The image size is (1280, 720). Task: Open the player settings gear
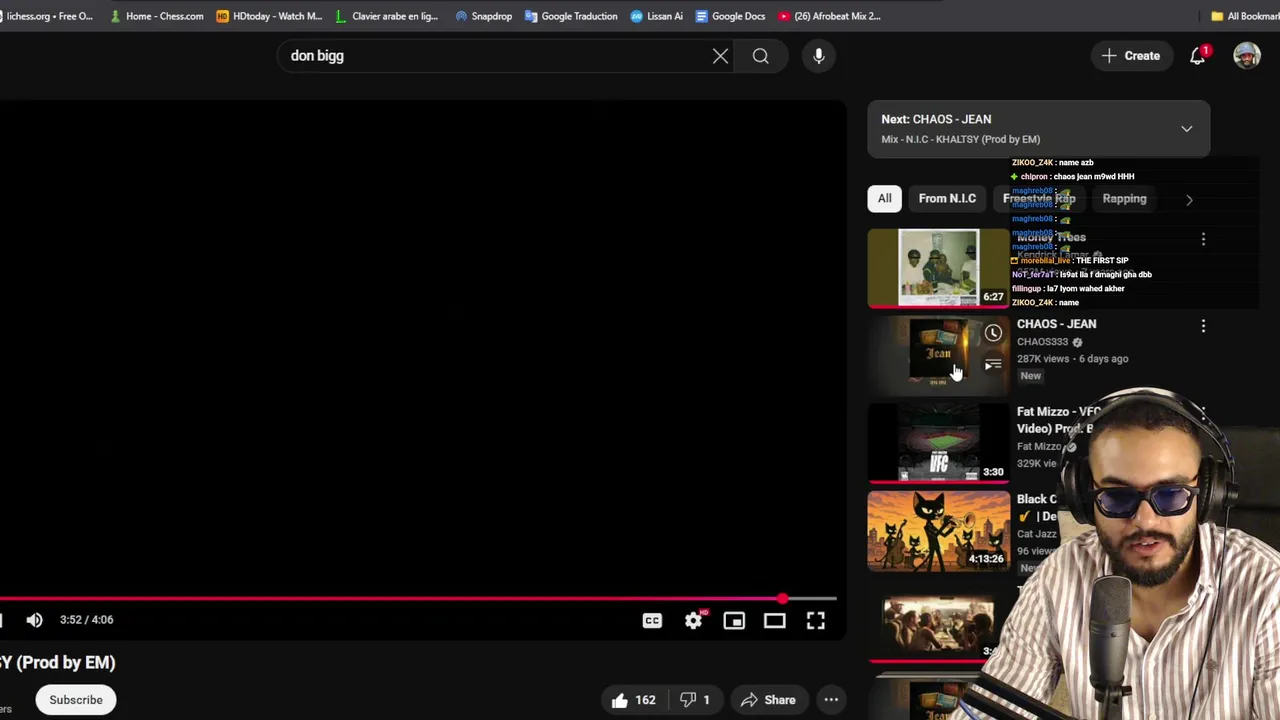(693, 621)
